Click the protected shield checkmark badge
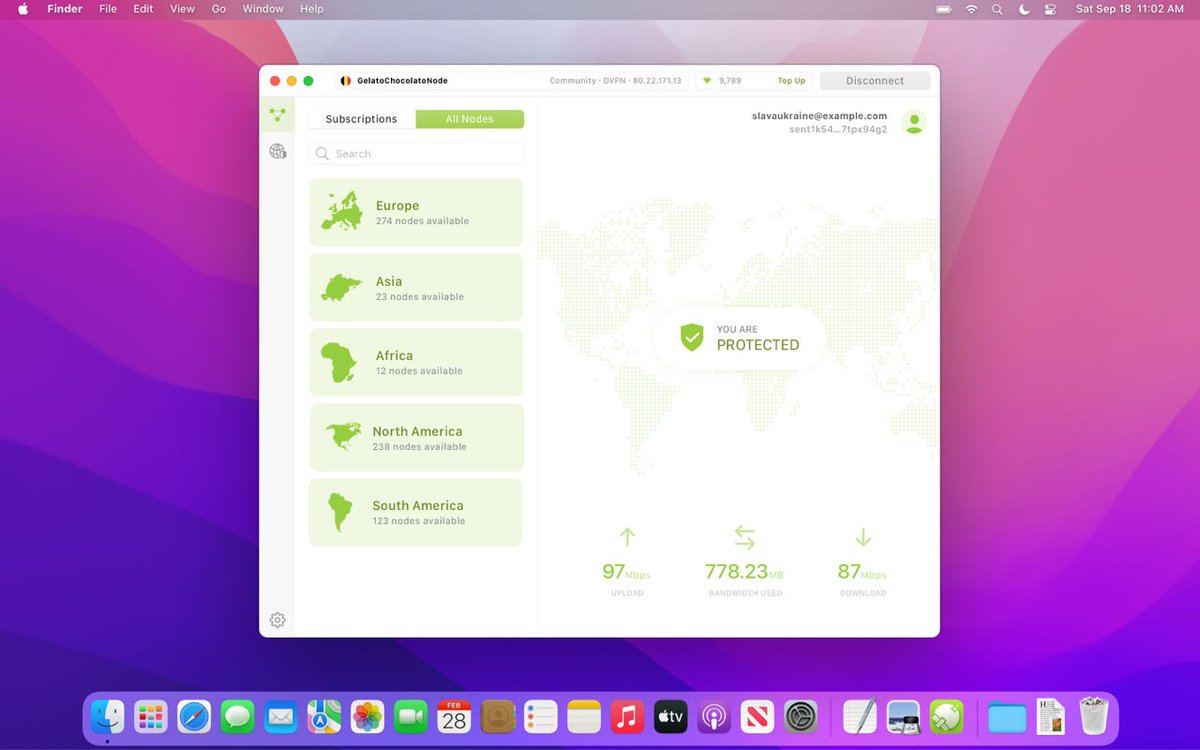This screenshot has width=1200, height=750. click(x=692, y=336)
